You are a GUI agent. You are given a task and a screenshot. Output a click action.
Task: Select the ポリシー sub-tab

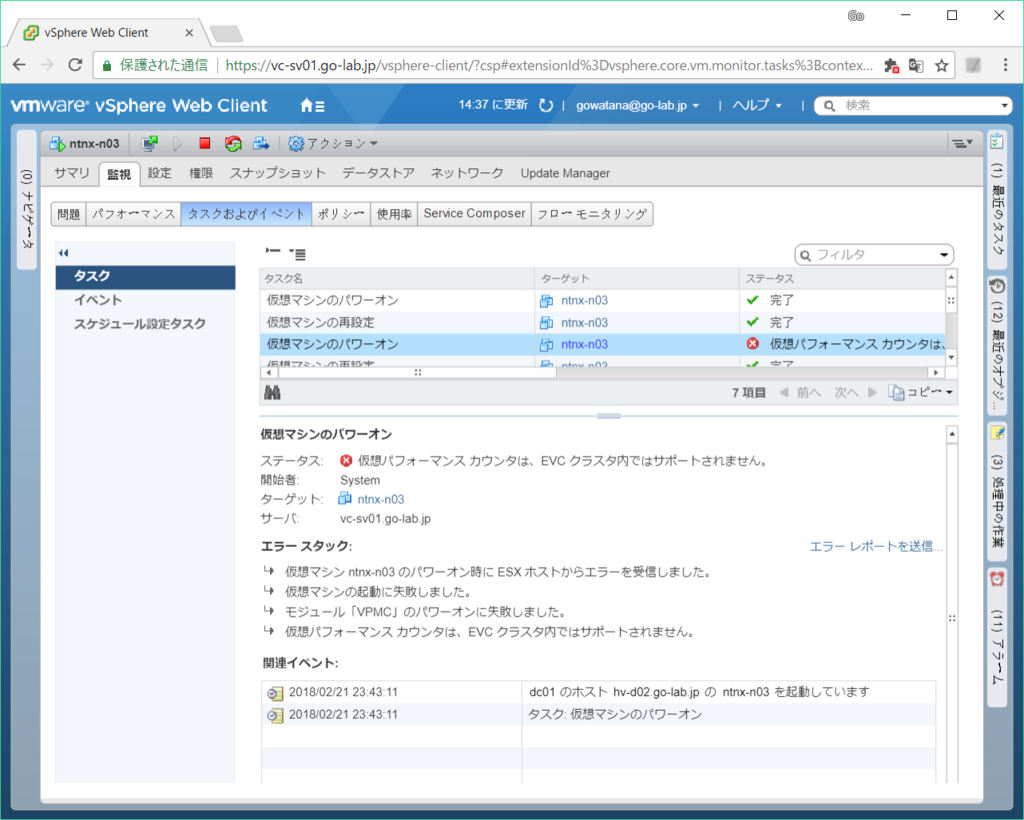coord(341,213)
